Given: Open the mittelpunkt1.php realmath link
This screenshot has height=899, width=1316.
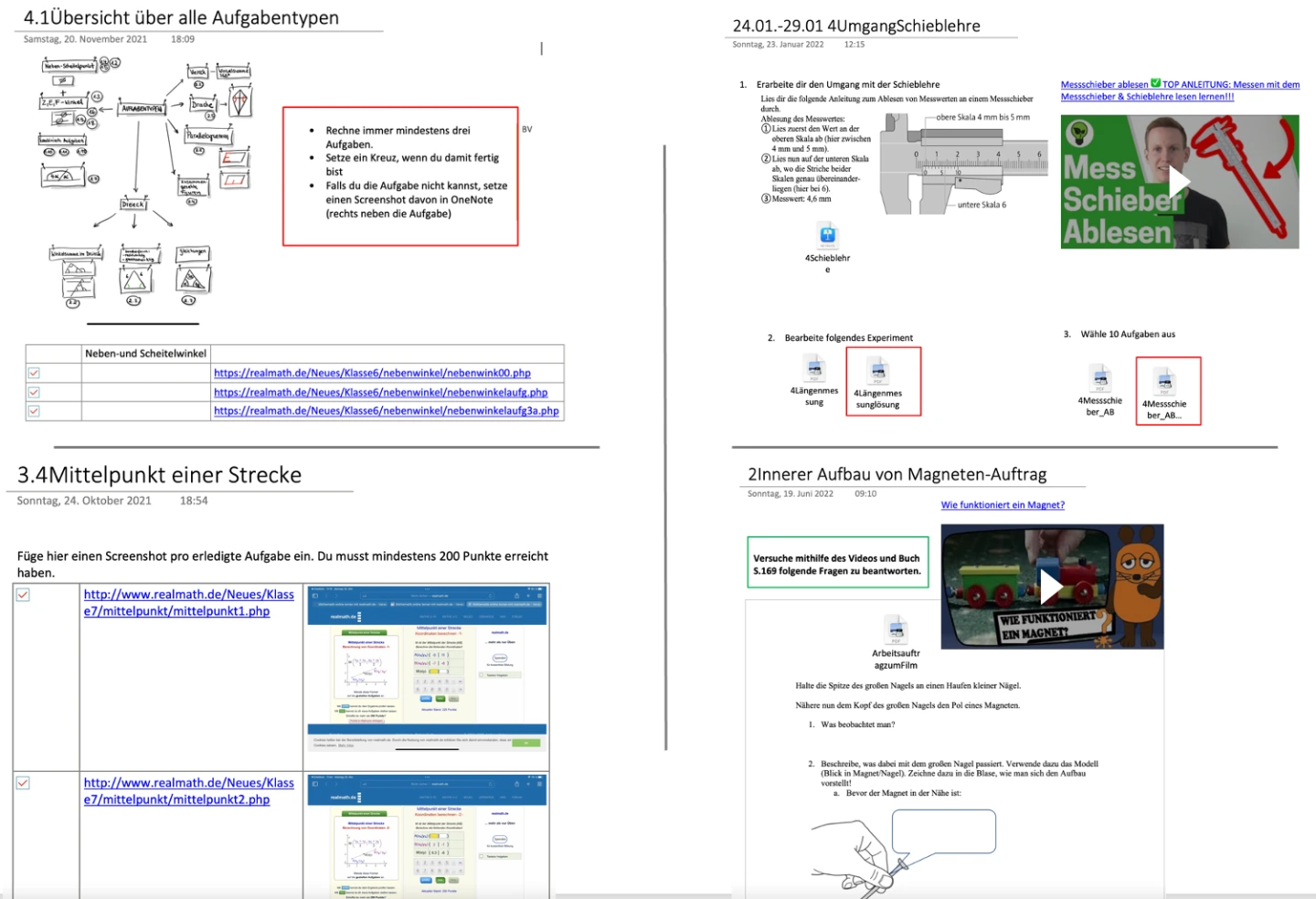Looking at the screenshot, I should click(x=188, y=603).
